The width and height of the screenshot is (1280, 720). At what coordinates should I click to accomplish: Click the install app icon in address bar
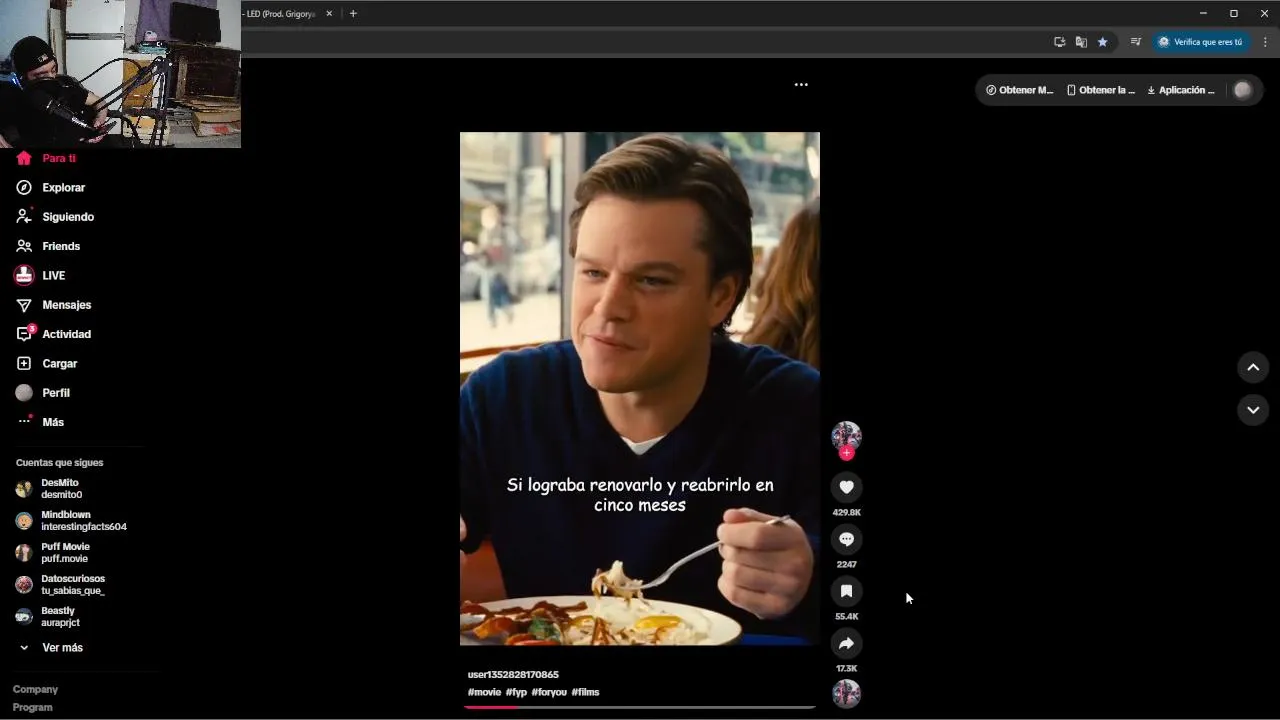click(x=1059, y=42)
